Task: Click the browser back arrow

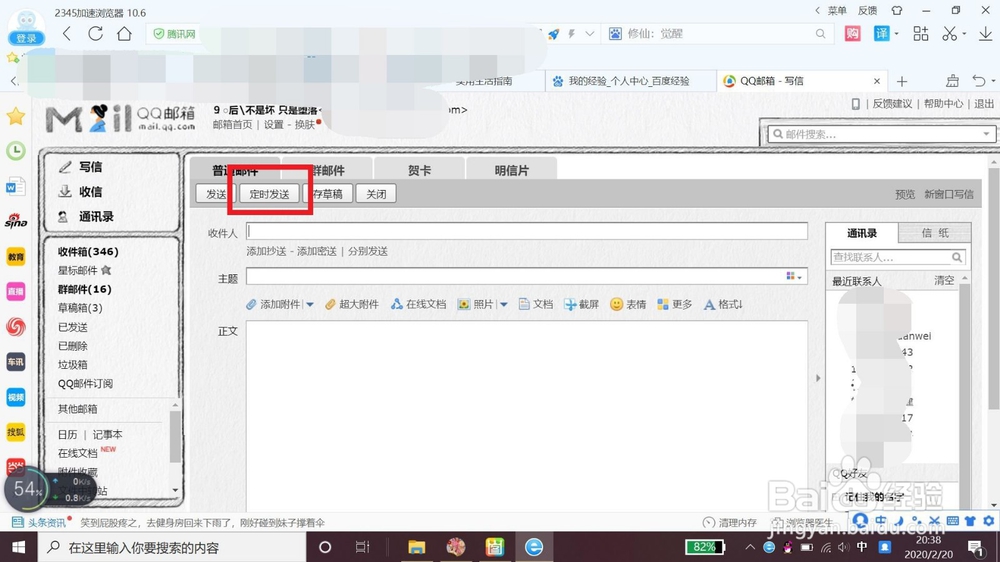Action: tap(67, 34)
